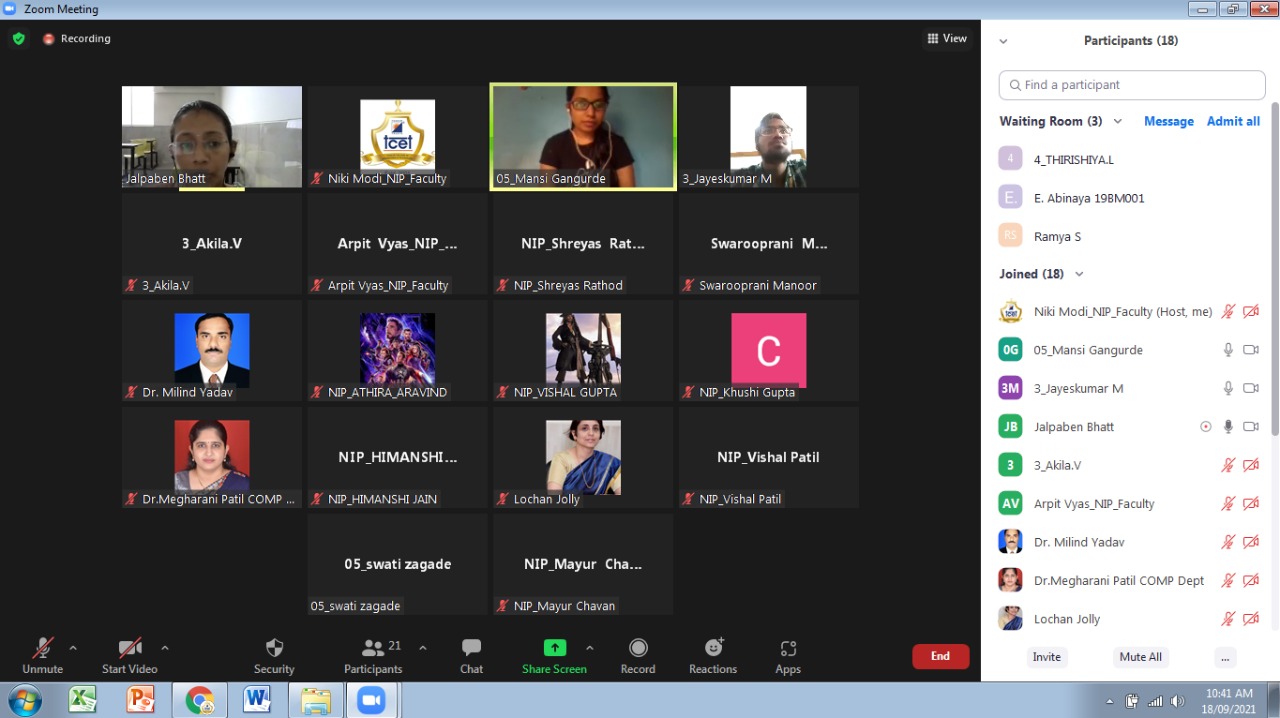
Task: Open Word from the taskbar
Action: [257, 700]
